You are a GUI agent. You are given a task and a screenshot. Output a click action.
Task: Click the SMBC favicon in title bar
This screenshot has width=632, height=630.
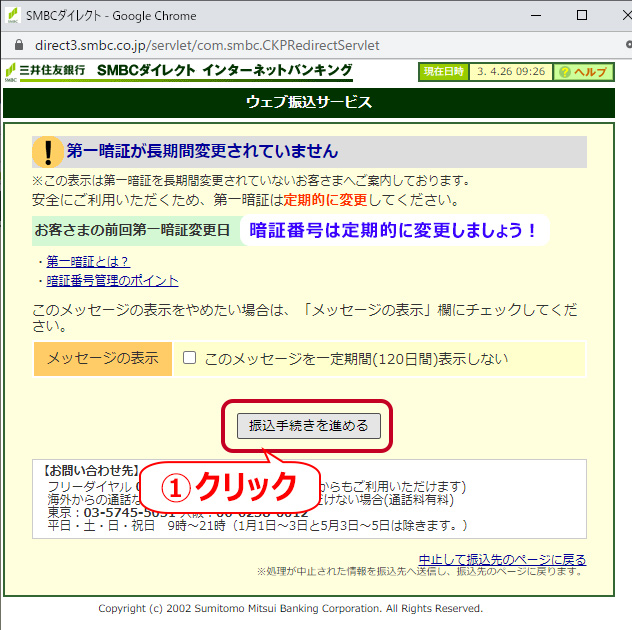tap(12, 15)
